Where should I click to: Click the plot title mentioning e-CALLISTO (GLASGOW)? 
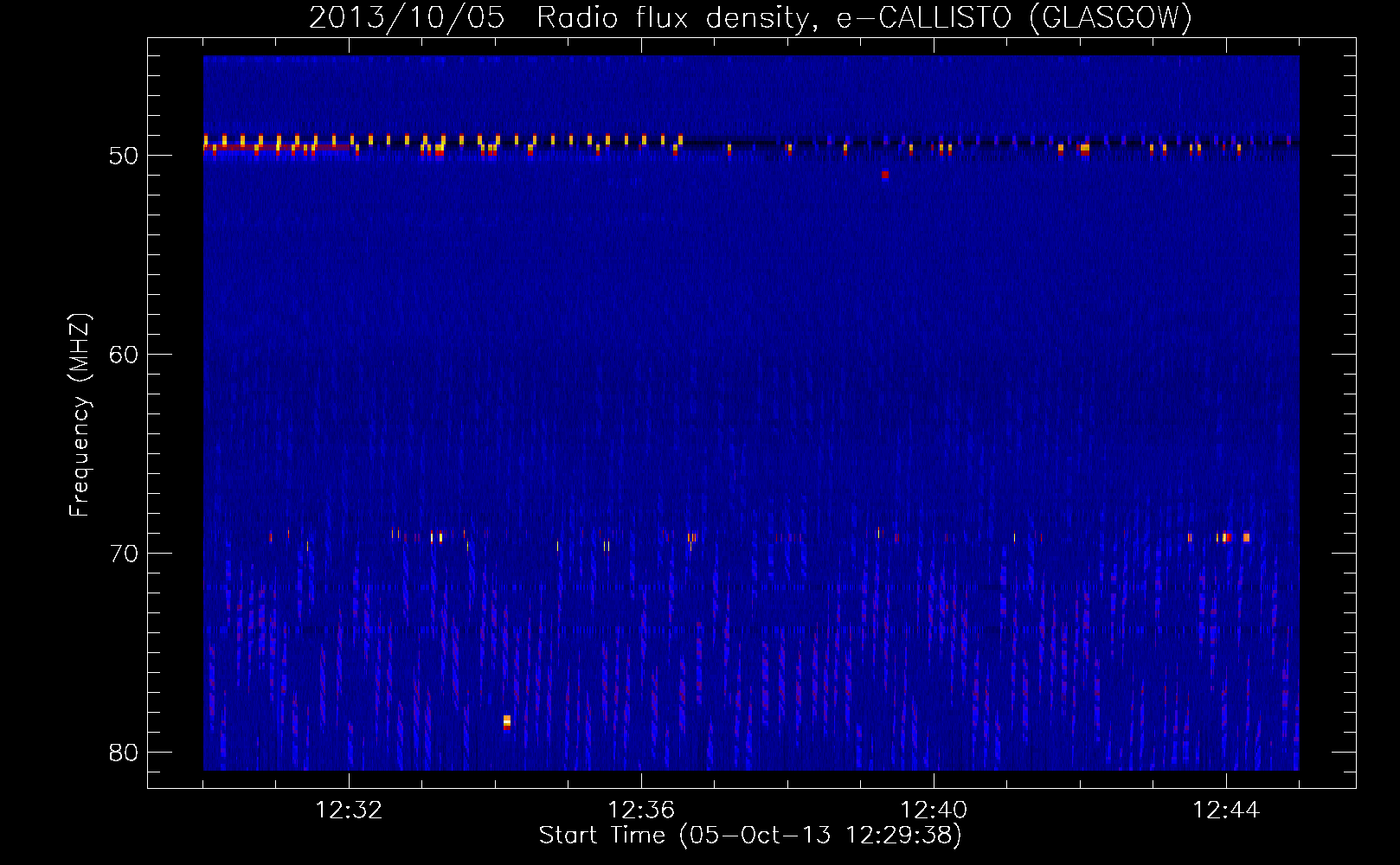750,17
